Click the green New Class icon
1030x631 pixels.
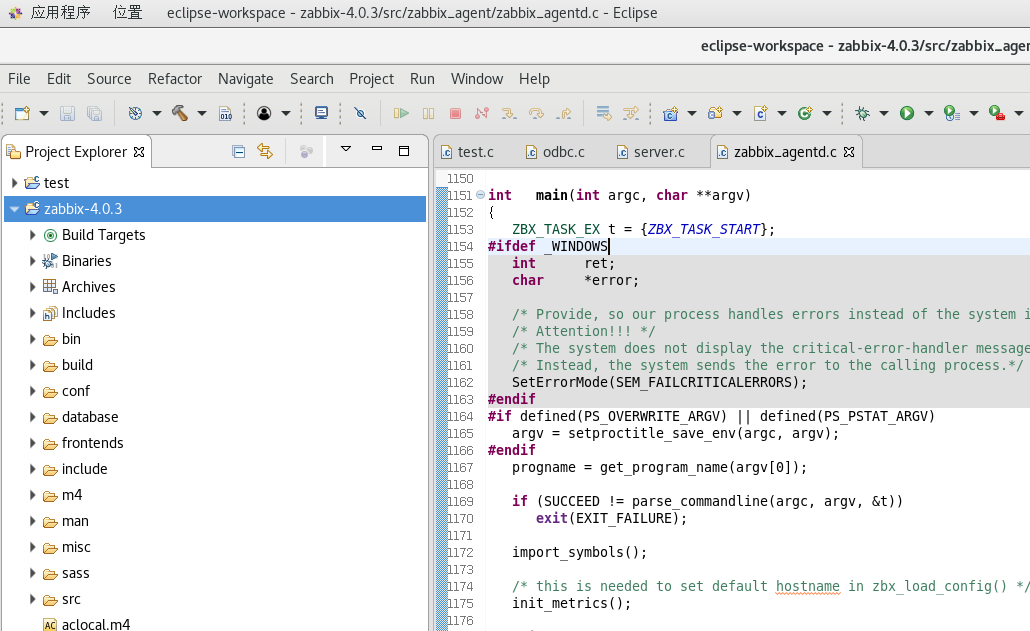point(805,113)
